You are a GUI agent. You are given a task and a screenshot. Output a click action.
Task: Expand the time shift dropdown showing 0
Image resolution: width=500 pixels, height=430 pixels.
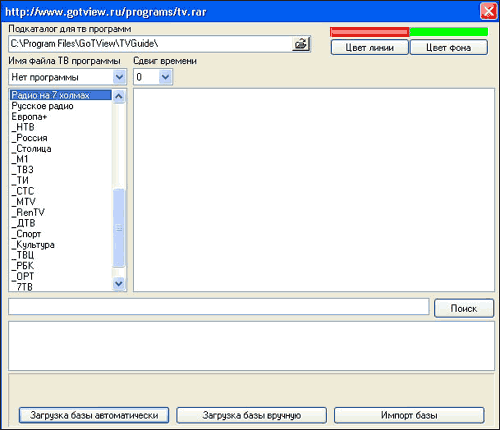165,77
